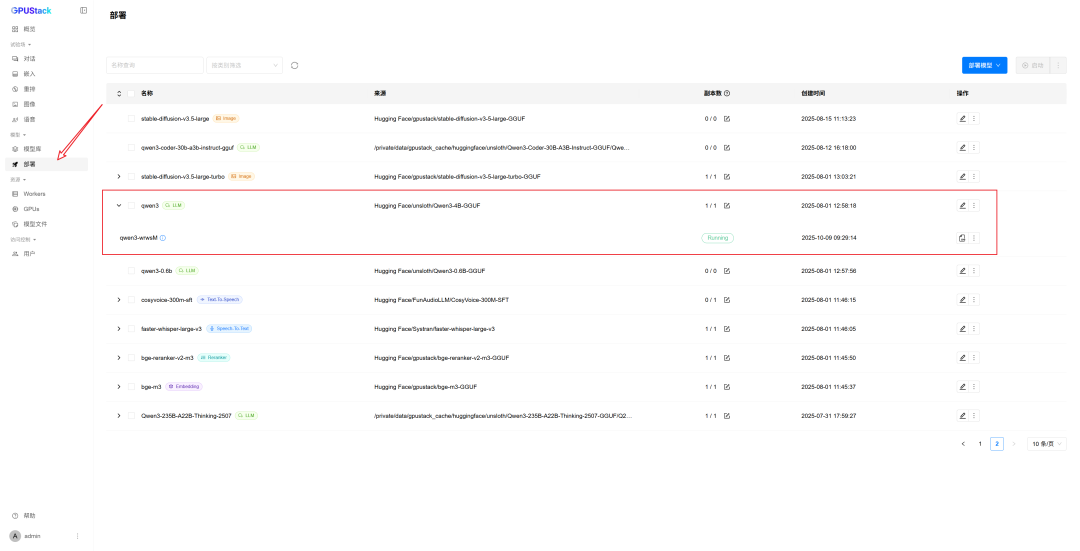The width and height of the screenshot is (1080, 551).
Task: Select all rows via the header checkbox
Action: pos(131,93)
